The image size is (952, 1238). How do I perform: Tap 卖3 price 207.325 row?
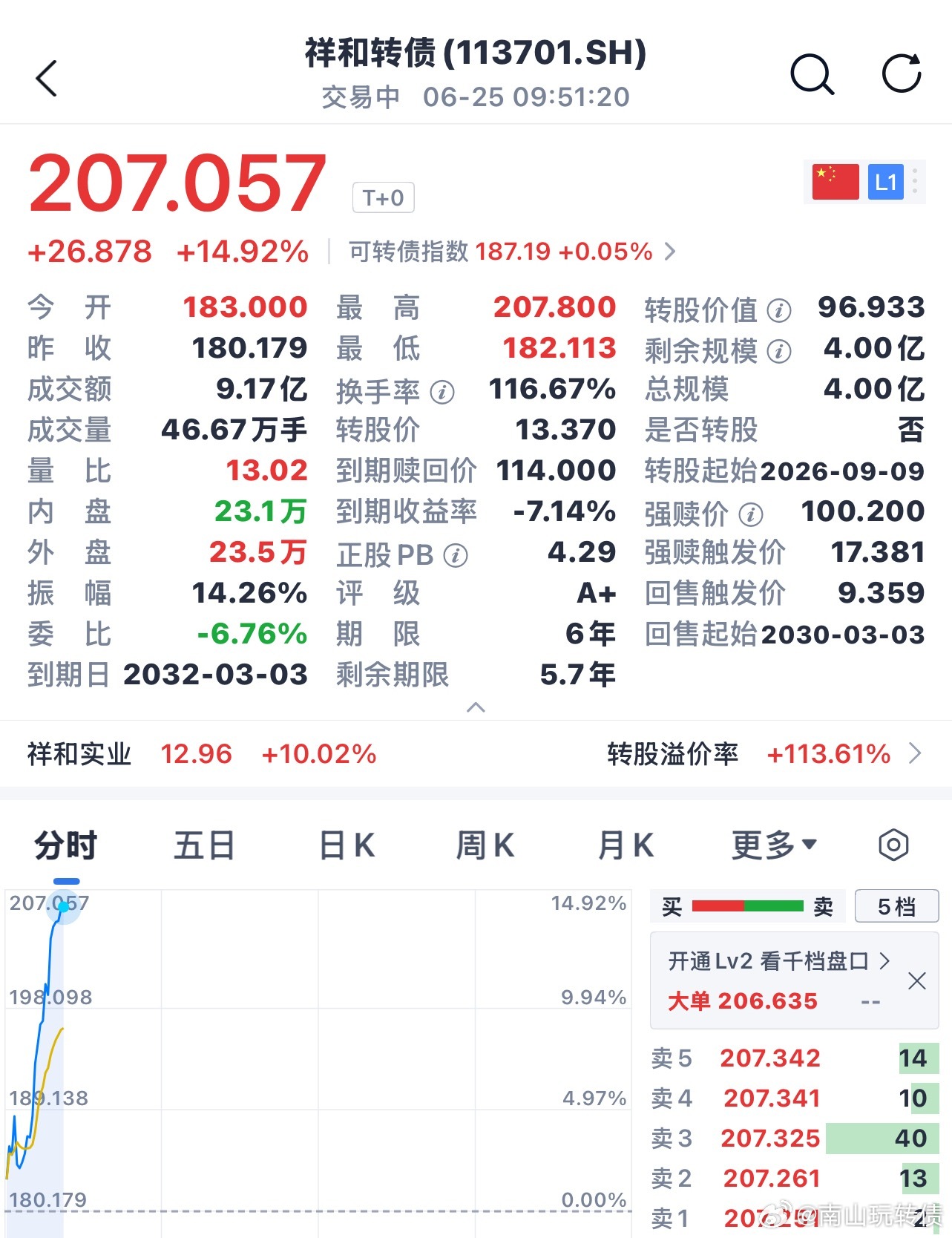click(795, 1138)
